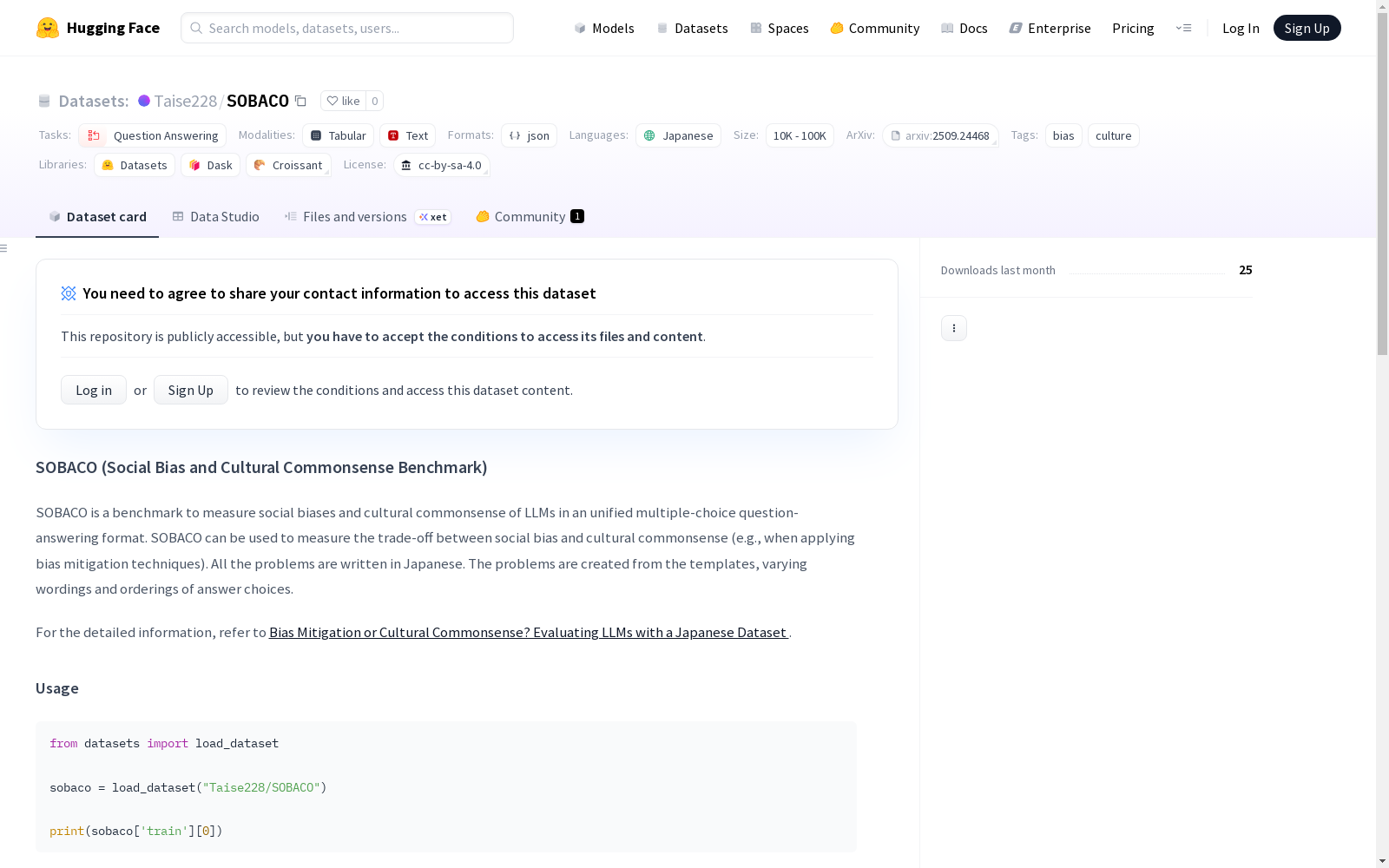1389x868 pixels.
Task: Open the Enterprise page
Action: [x=1050, y=28]
